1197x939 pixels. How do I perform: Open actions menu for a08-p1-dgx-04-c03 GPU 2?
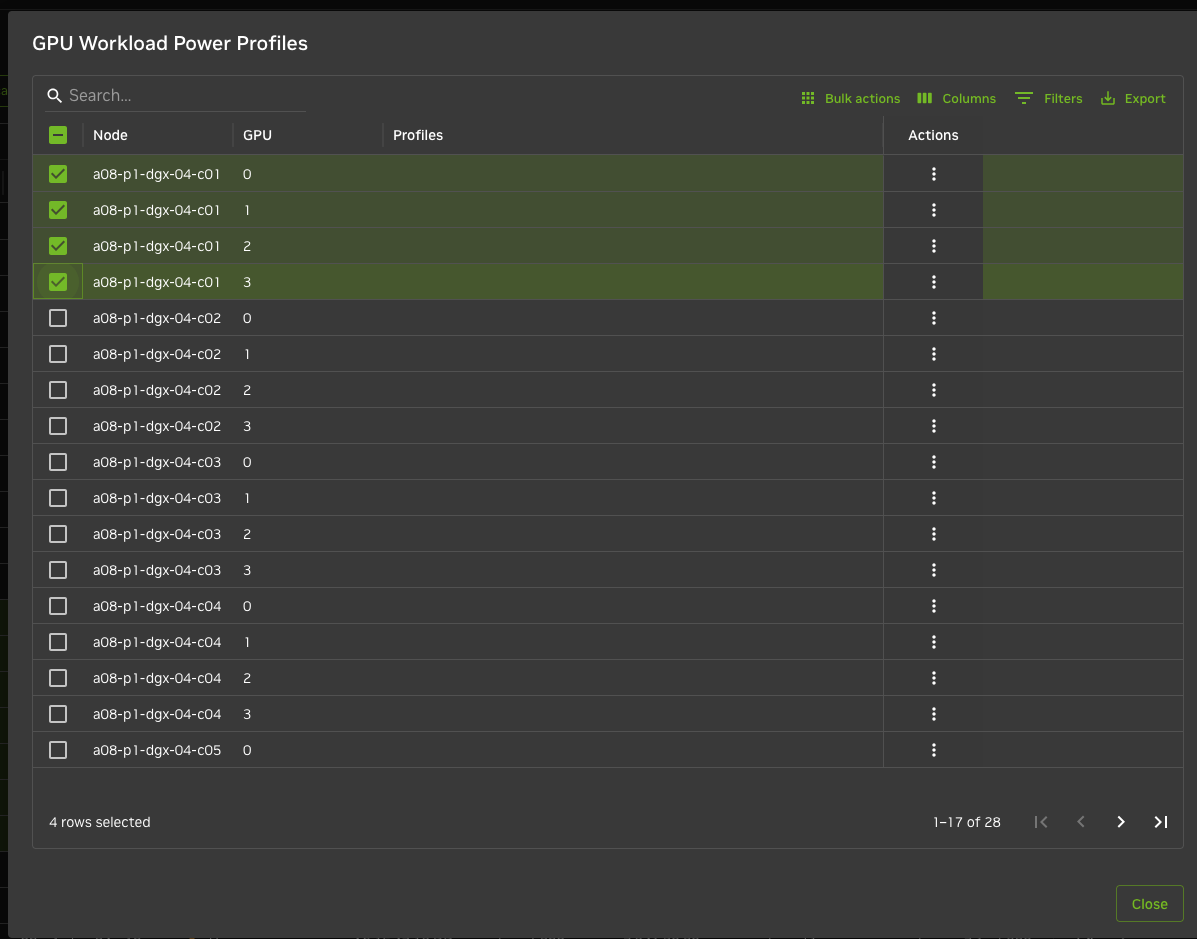933,534
